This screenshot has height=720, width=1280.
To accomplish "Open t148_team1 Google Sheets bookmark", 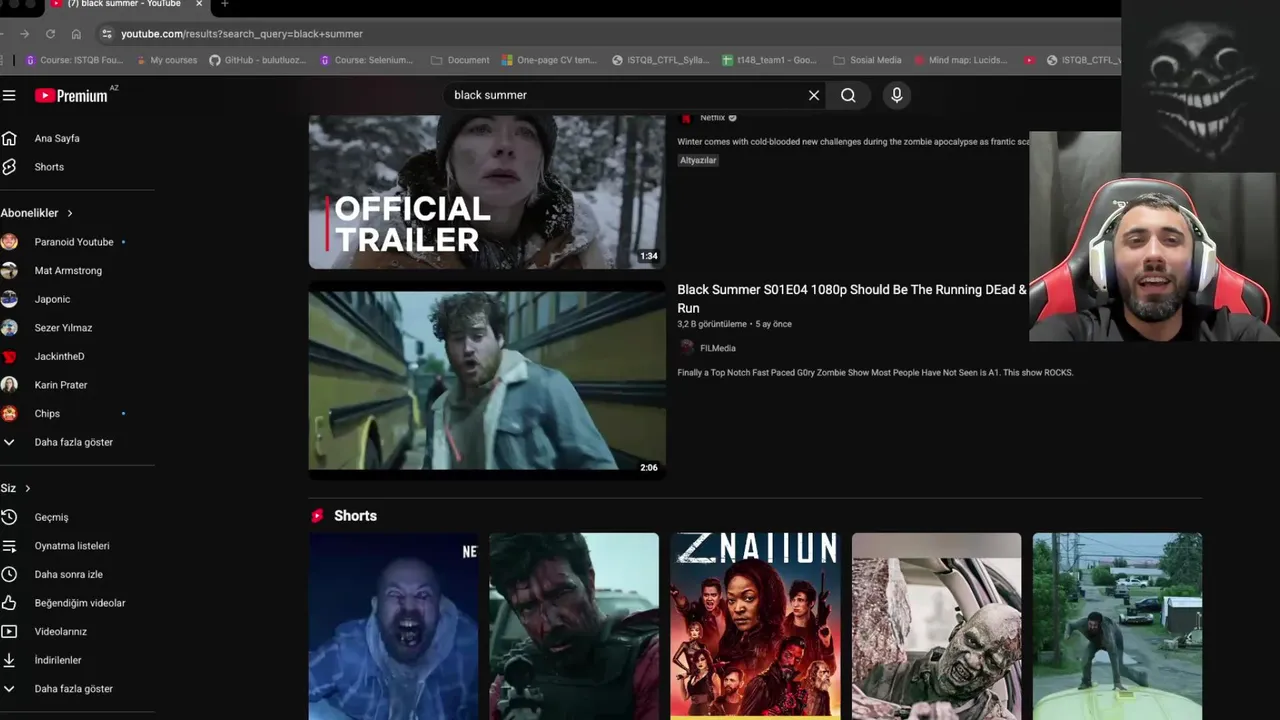I will [x=769, y=60].
